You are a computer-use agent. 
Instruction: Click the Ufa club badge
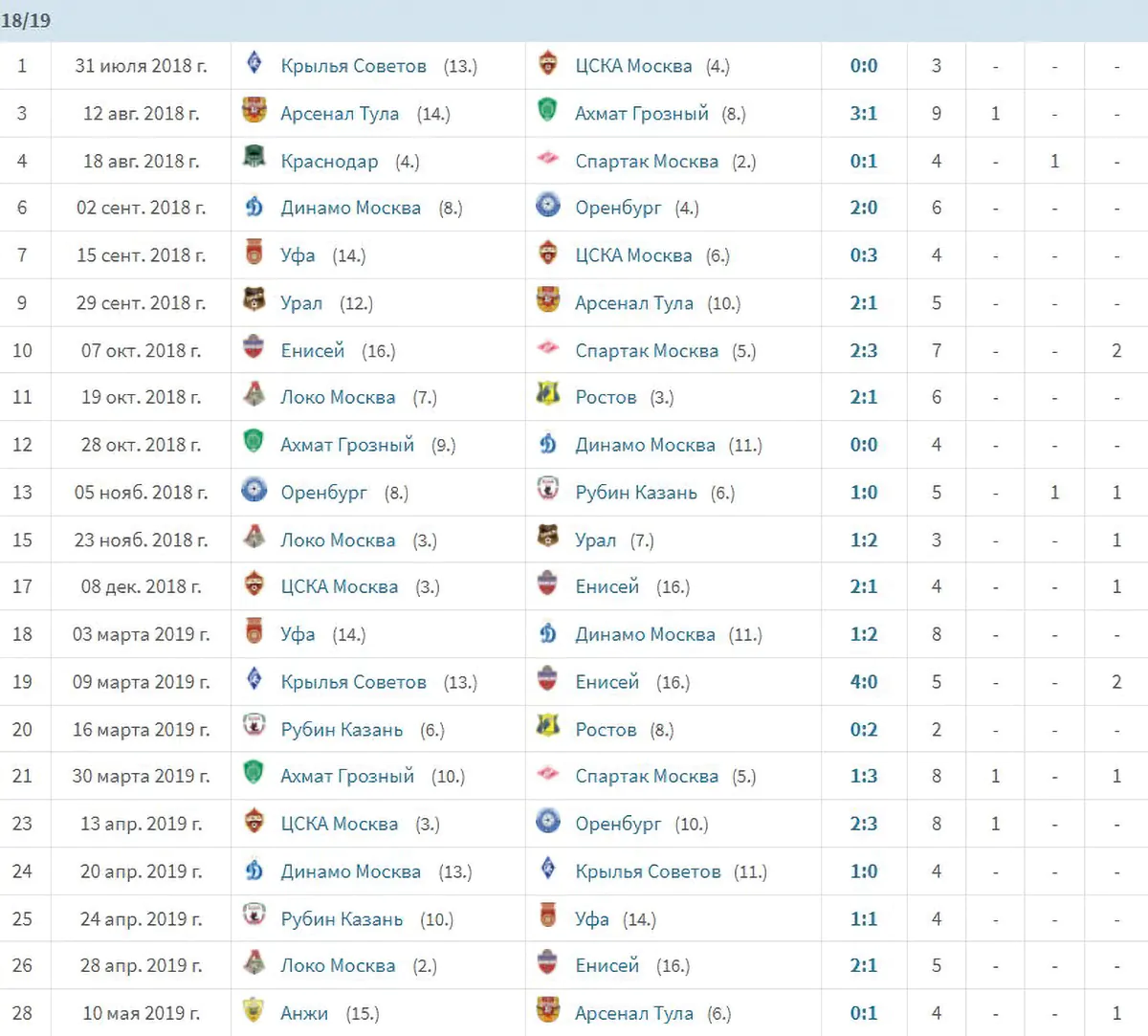click(x=253, y=255)
